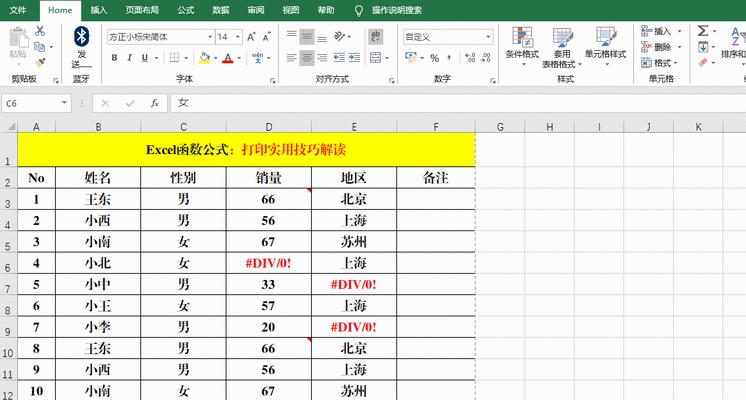746x400 pixels.
Task: Click the Insert Function fx icon
Action: (x=155, y=103)
